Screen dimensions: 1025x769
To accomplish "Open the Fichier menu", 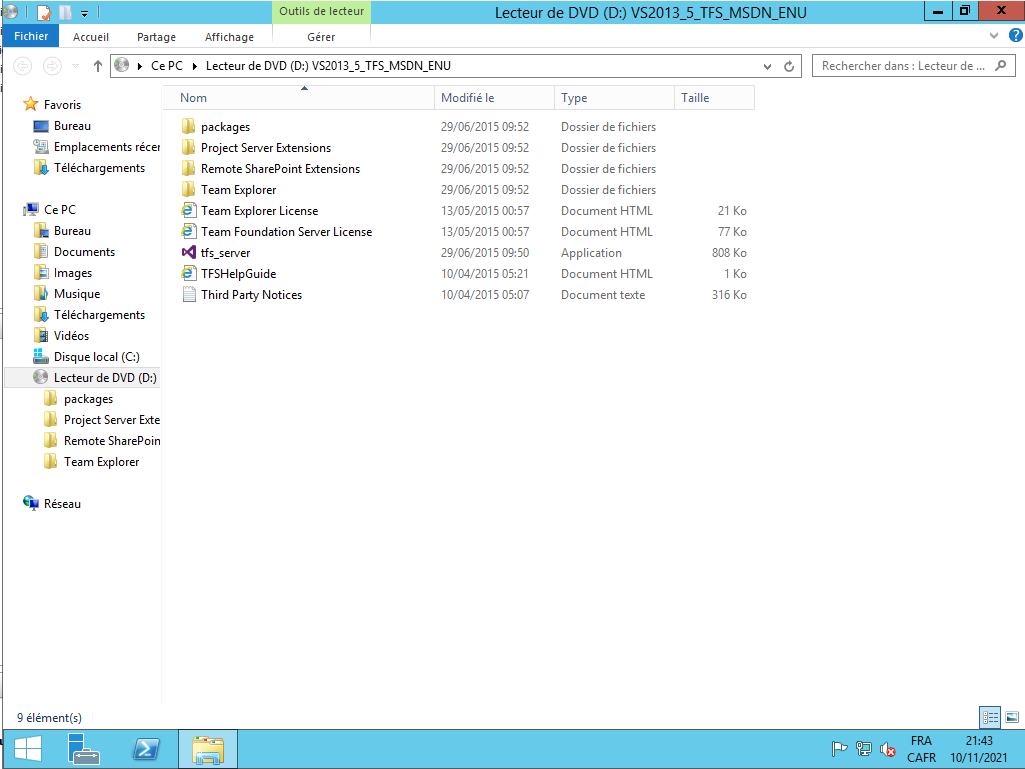I will pyautogui.click(x=31, y=36).
